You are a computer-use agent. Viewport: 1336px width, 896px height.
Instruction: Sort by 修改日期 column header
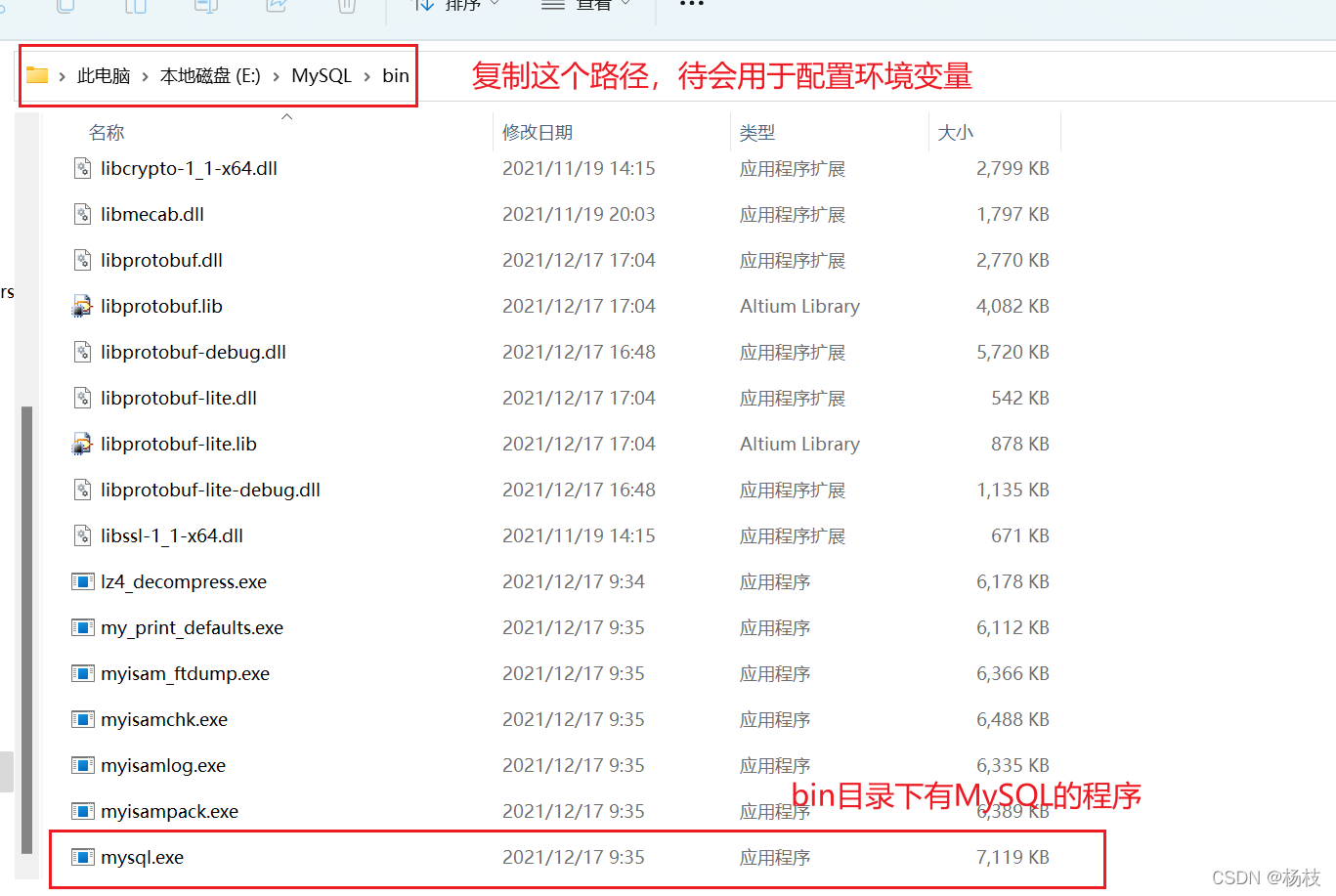click(x=538, y=133)
